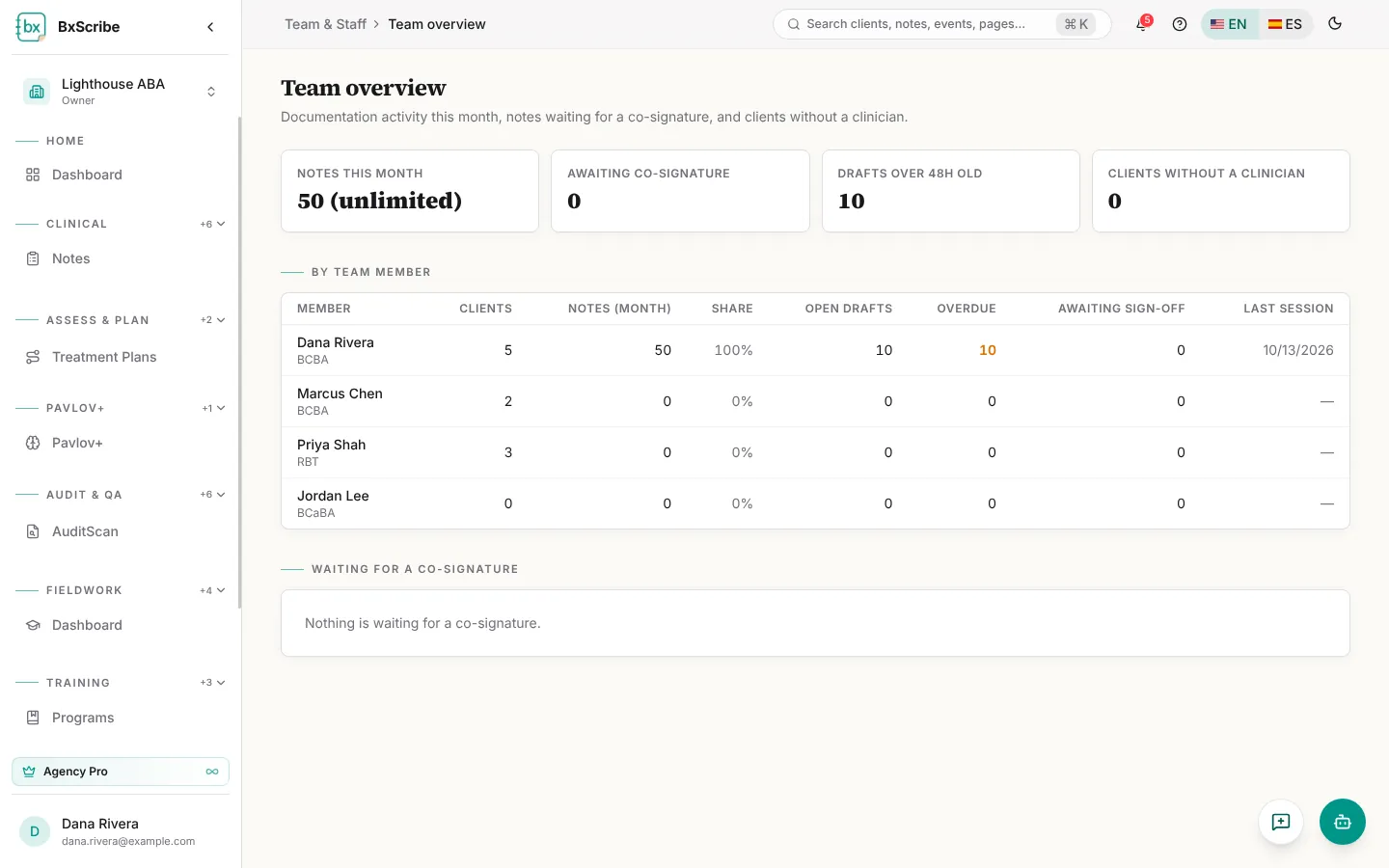This screenshot has height=868, width=1389.
Task: Toggle dark mode with the moon icon
Action: click(1335, 24)
